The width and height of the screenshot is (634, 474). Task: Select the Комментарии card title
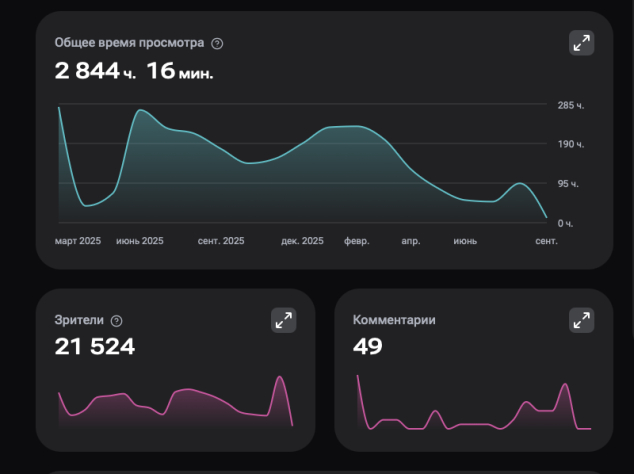tap(394, 320)
